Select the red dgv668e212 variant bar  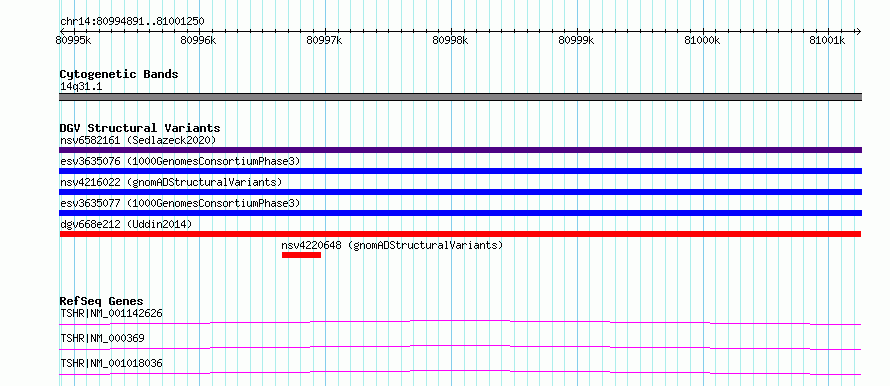click(460, 234)
